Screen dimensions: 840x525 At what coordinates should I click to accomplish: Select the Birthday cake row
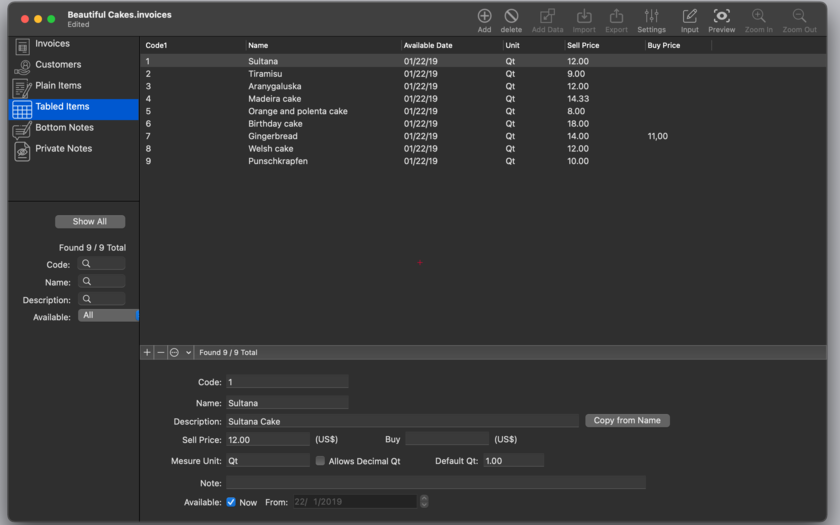pyautogui.click(x=483, y=124)
